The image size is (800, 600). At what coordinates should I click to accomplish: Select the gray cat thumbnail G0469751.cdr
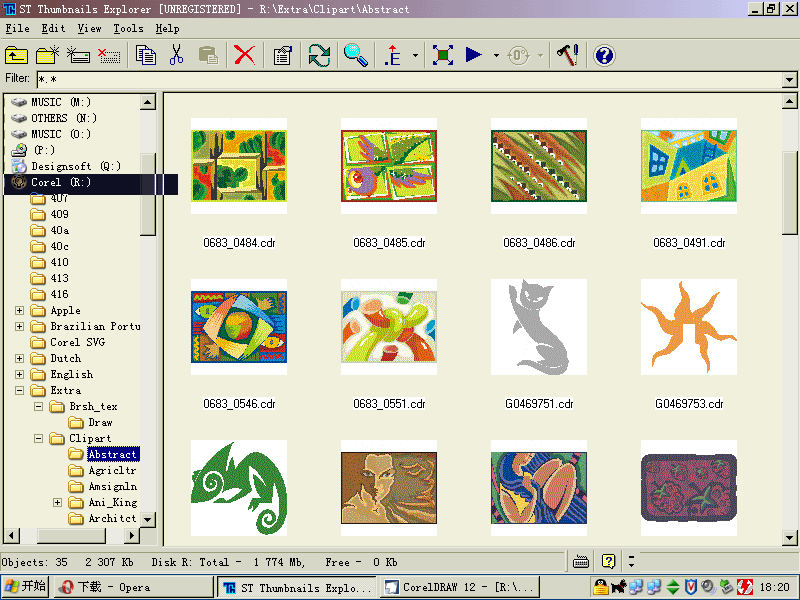click(x=539, y=327)
